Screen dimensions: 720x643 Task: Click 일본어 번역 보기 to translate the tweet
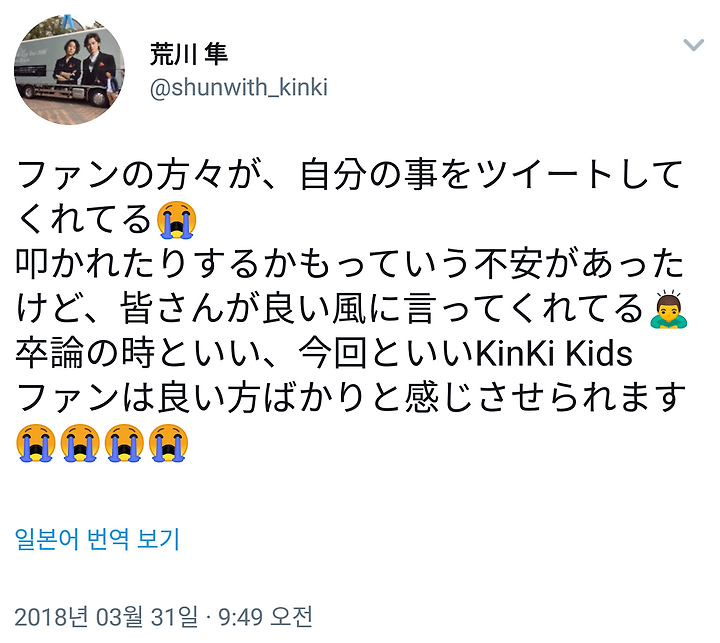point(97,539)
